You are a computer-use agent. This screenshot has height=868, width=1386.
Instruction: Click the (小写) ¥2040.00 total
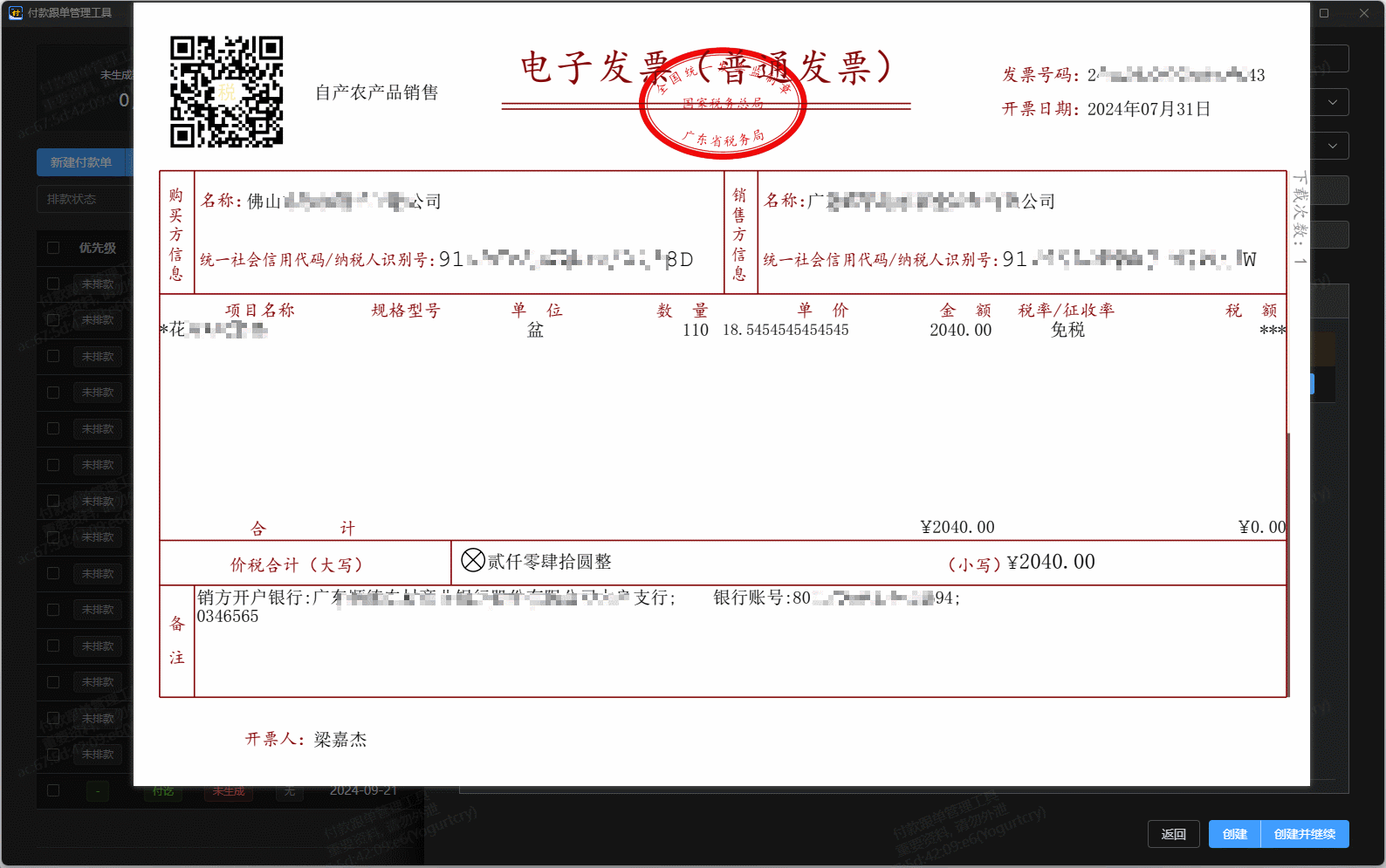point(1021,563)
